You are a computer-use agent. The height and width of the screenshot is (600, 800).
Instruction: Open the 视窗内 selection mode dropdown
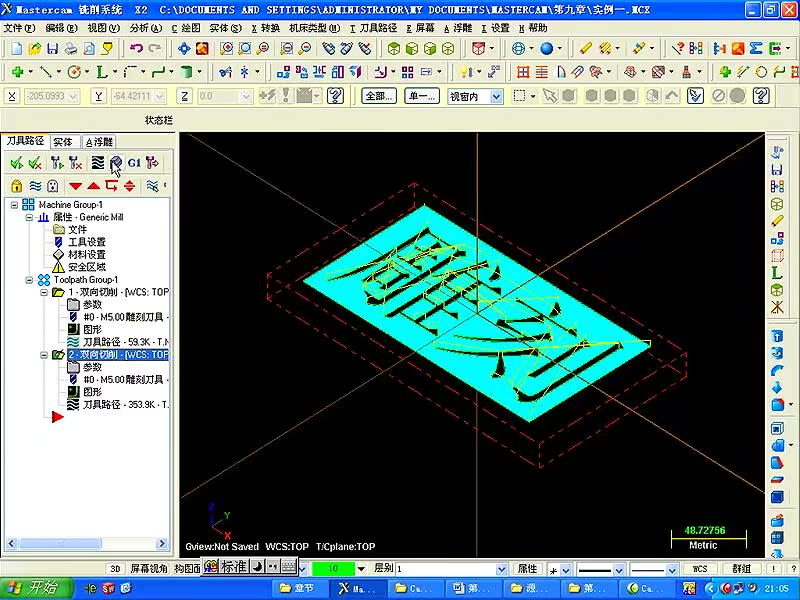click(496, 96)
